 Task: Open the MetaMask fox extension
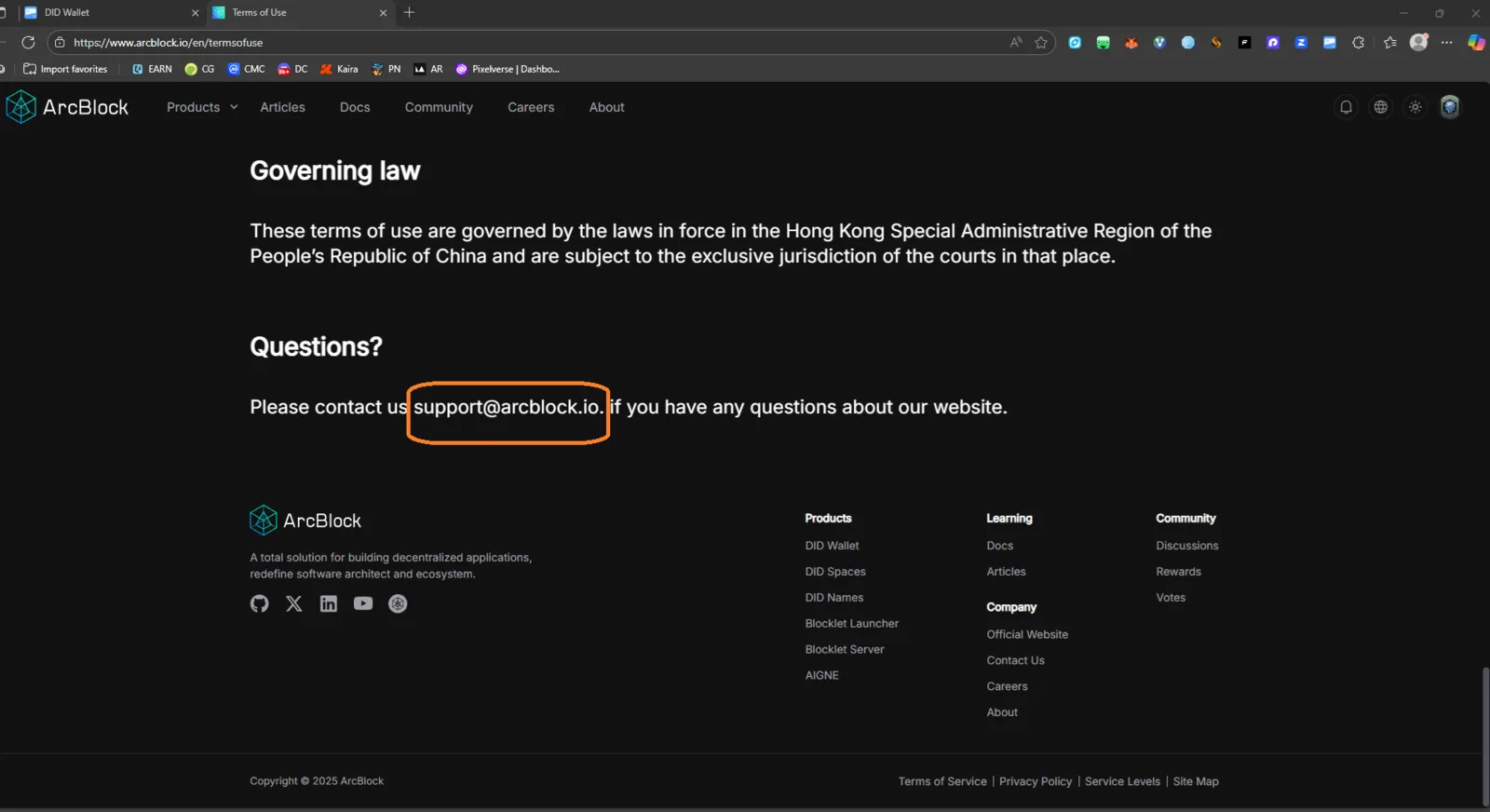(x=1131, y=42)
